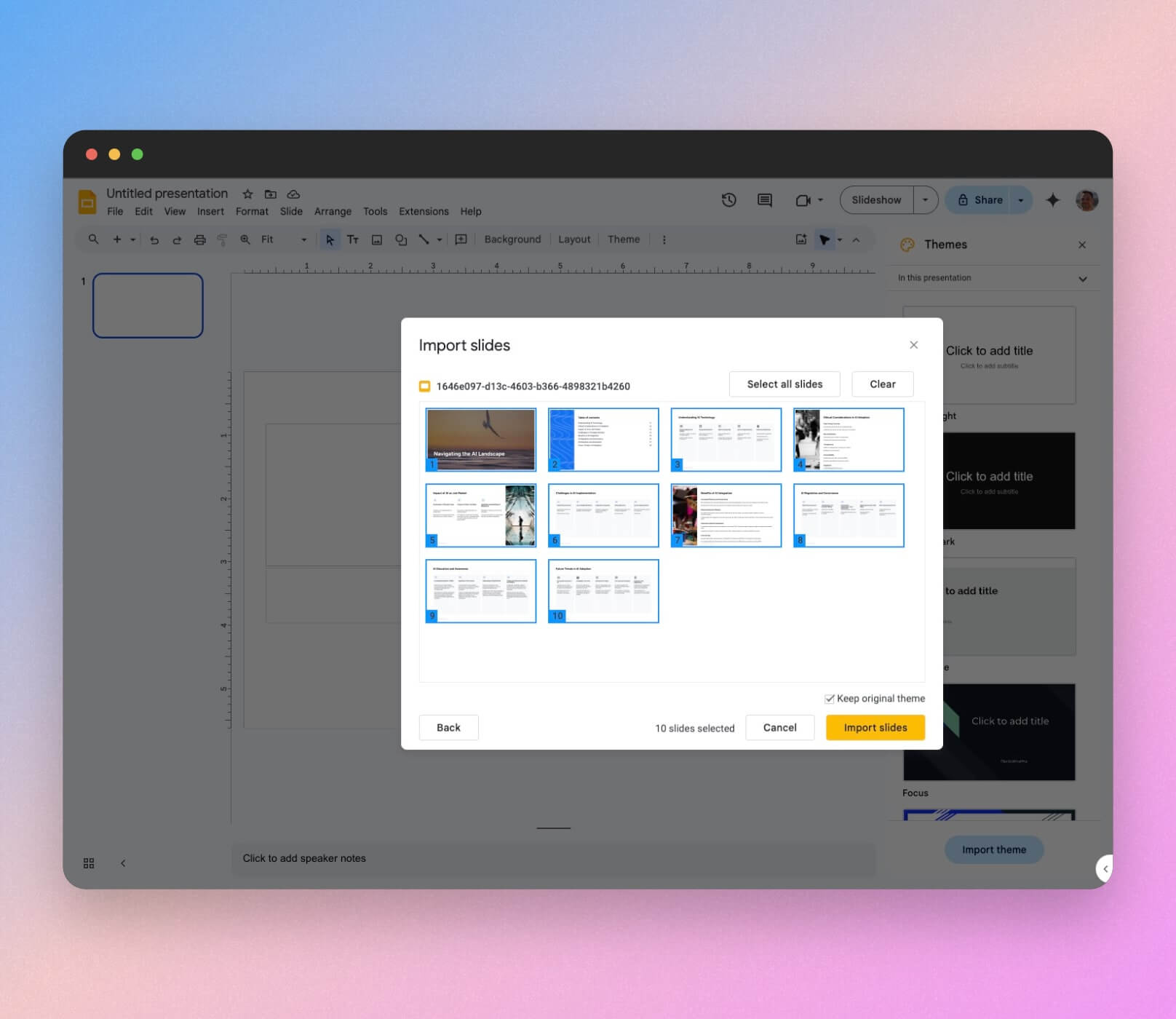Uncheck Keep original theme

point(830,698)
